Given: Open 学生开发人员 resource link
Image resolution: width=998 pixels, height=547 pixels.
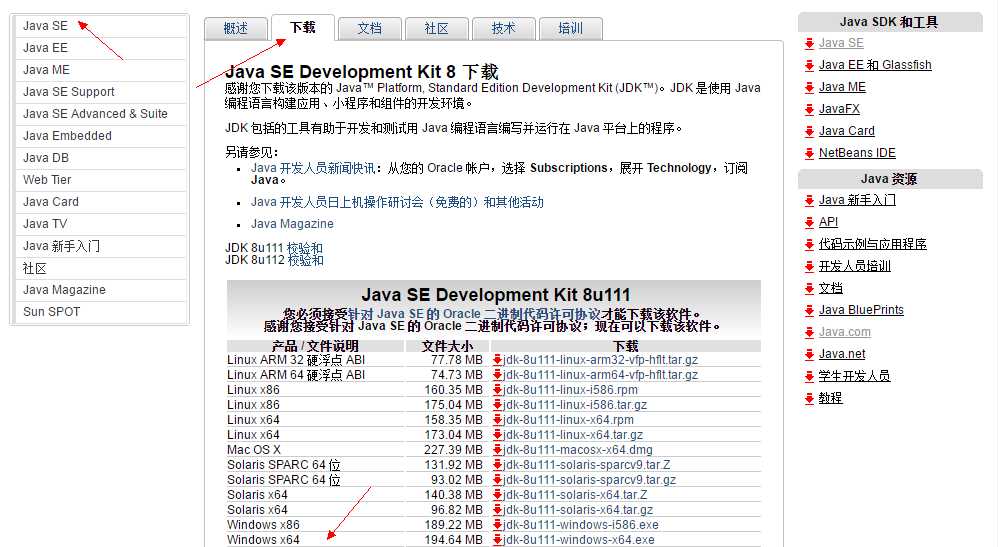Looking at the screenshot, I should click(855, 376).
